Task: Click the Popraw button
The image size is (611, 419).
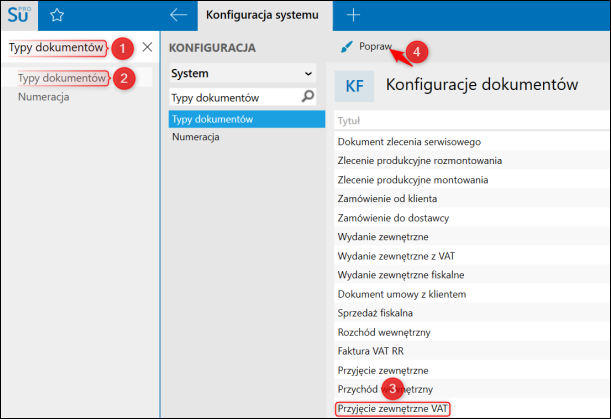Action: [374, 47]
